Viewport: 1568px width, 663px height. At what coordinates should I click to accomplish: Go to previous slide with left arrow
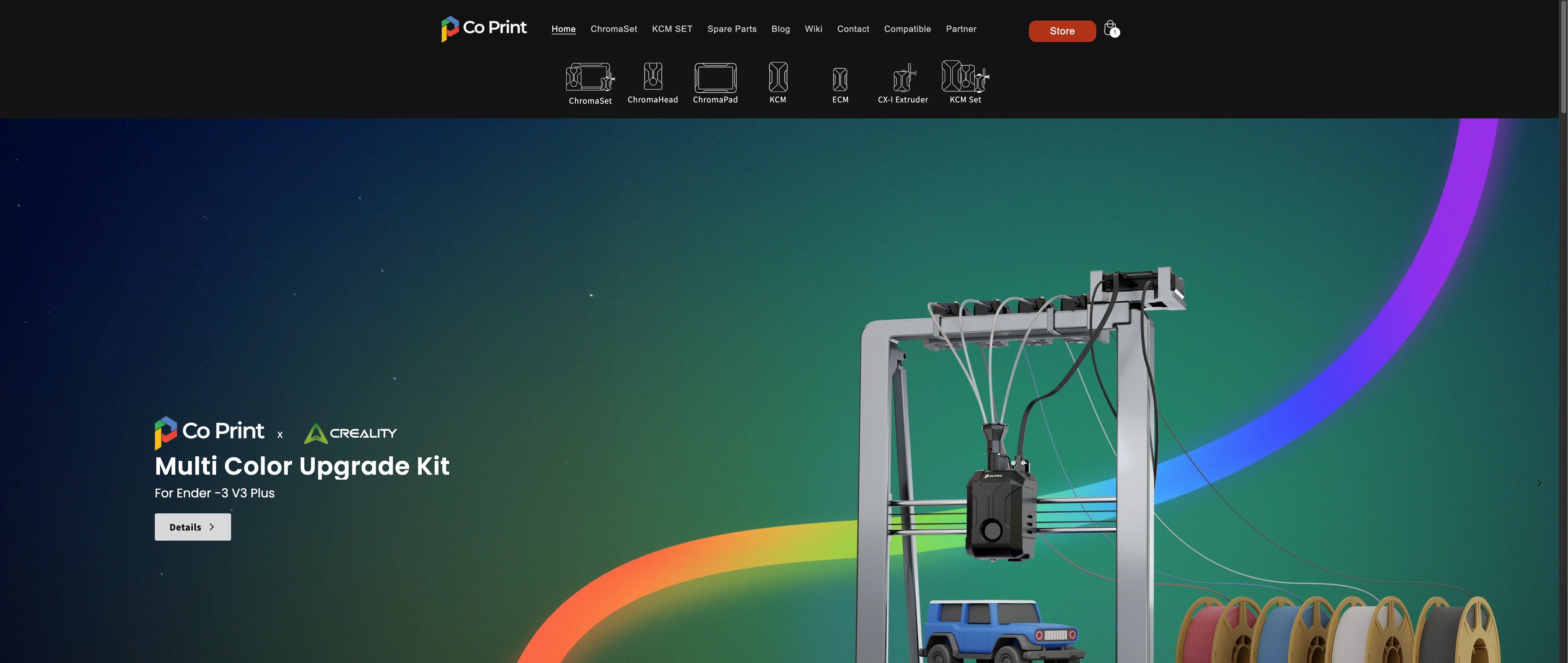[18, 483]
